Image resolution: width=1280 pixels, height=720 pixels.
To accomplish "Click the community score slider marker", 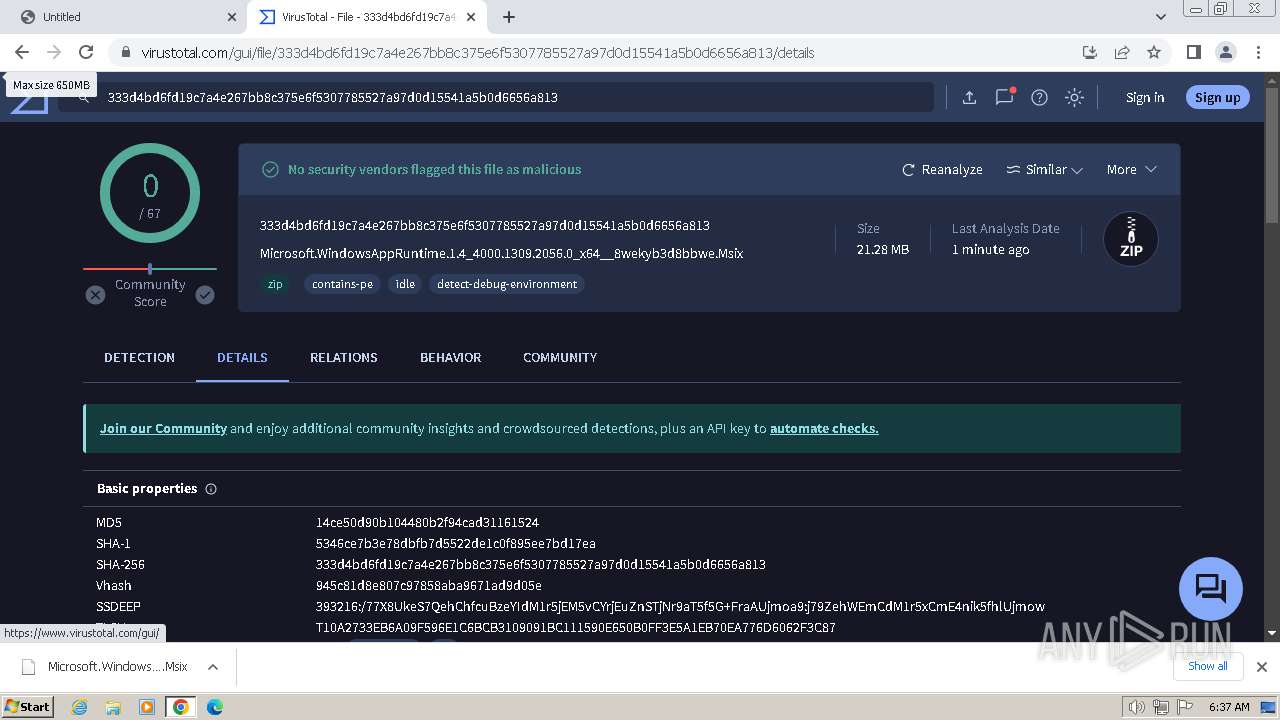I will (150, 269).
